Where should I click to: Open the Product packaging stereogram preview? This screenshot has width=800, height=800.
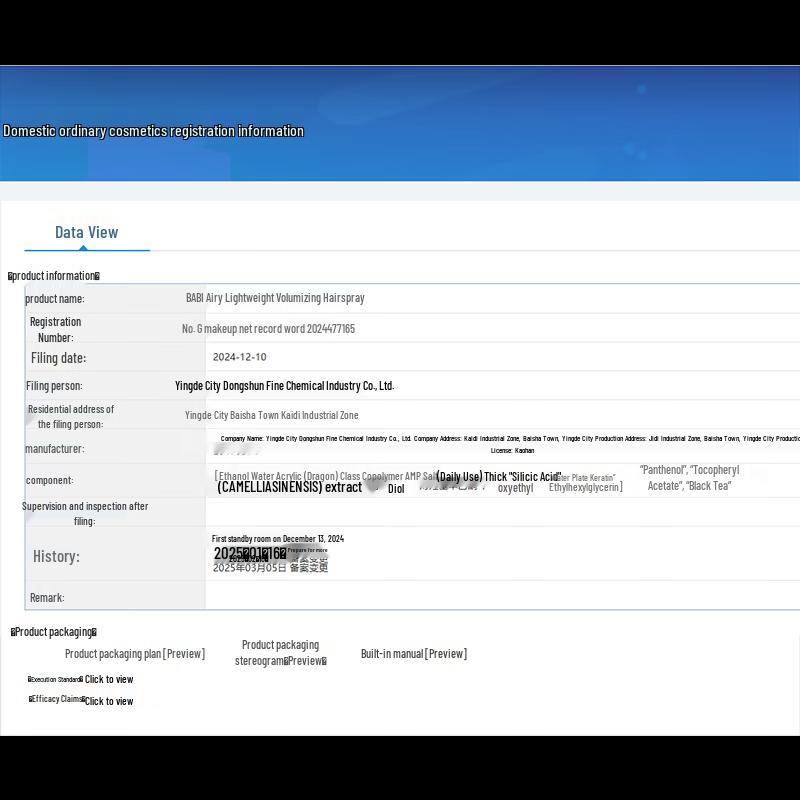click(280, 653)
